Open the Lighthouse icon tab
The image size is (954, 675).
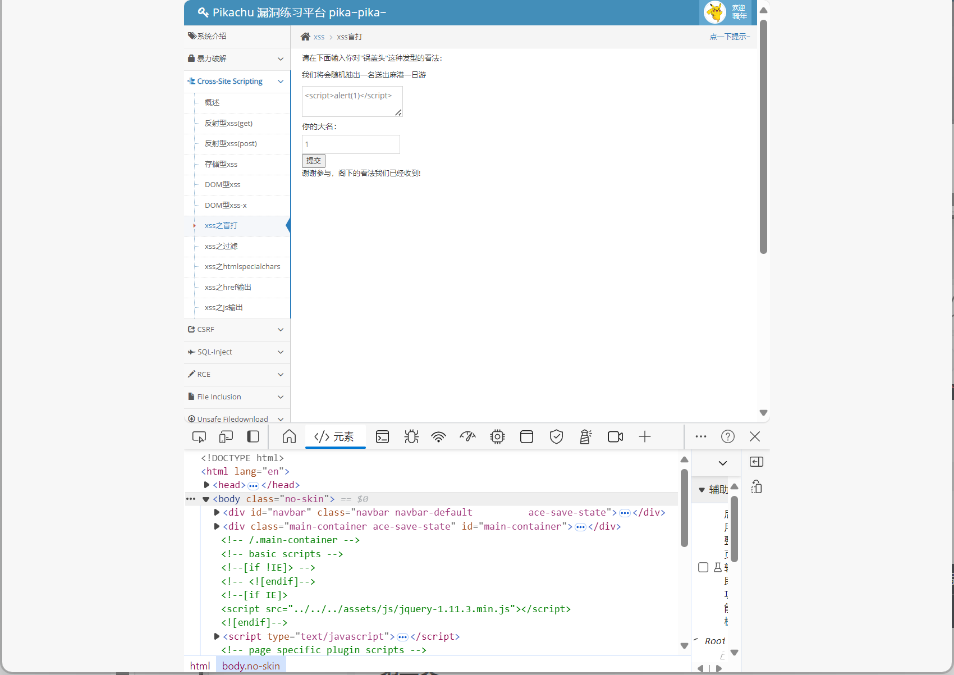[x=585, y=436]
